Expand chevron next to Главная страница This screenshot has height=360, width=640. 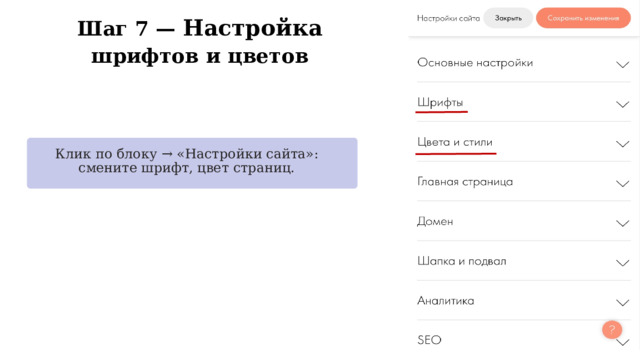coord(622,183)
